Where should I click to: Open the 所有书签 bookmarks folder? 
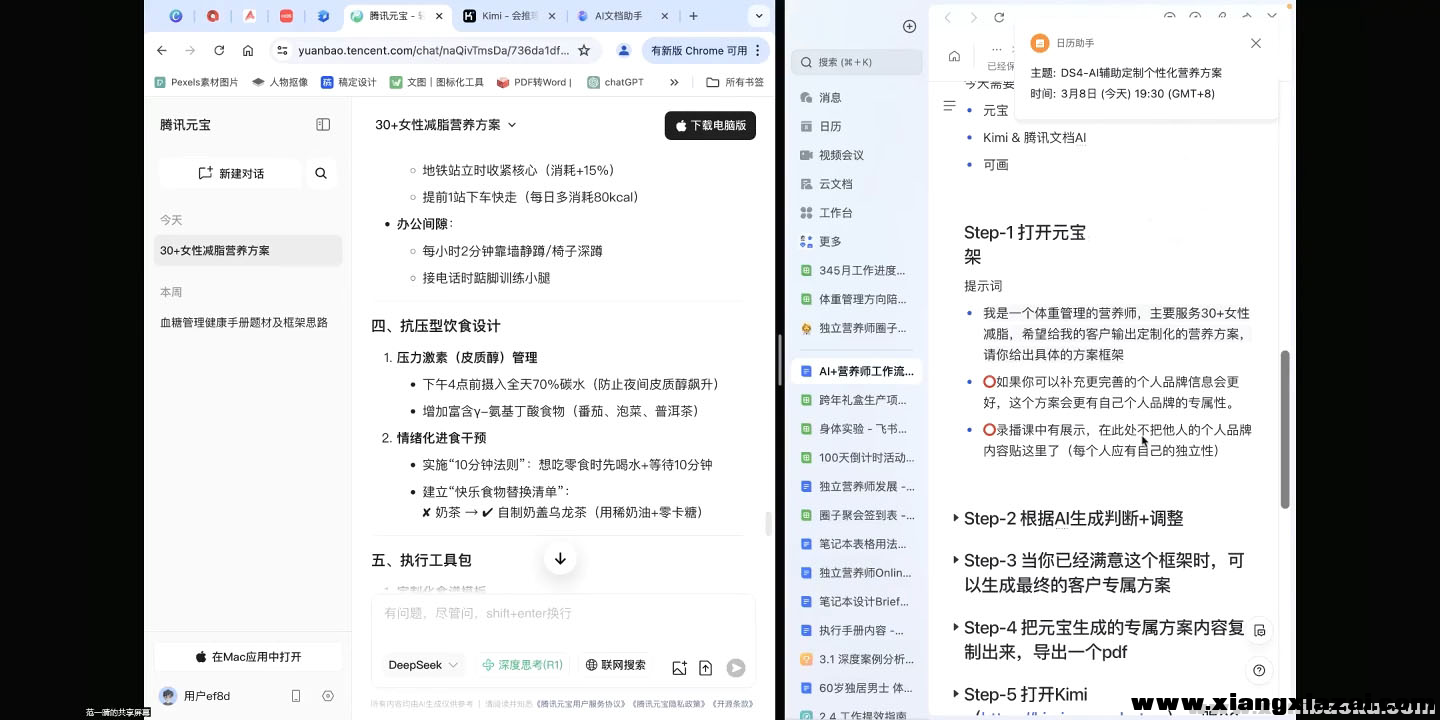pyautogui.click(x=735, y=82)
